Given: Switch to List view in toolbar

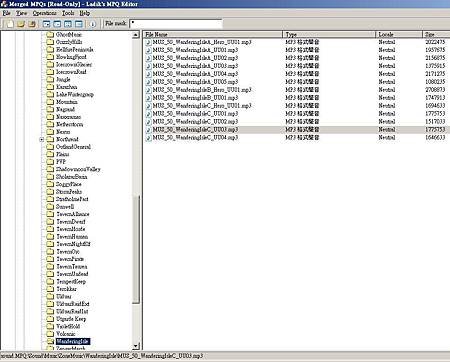Looking at the screenshot, I should [x=68, y=24].
